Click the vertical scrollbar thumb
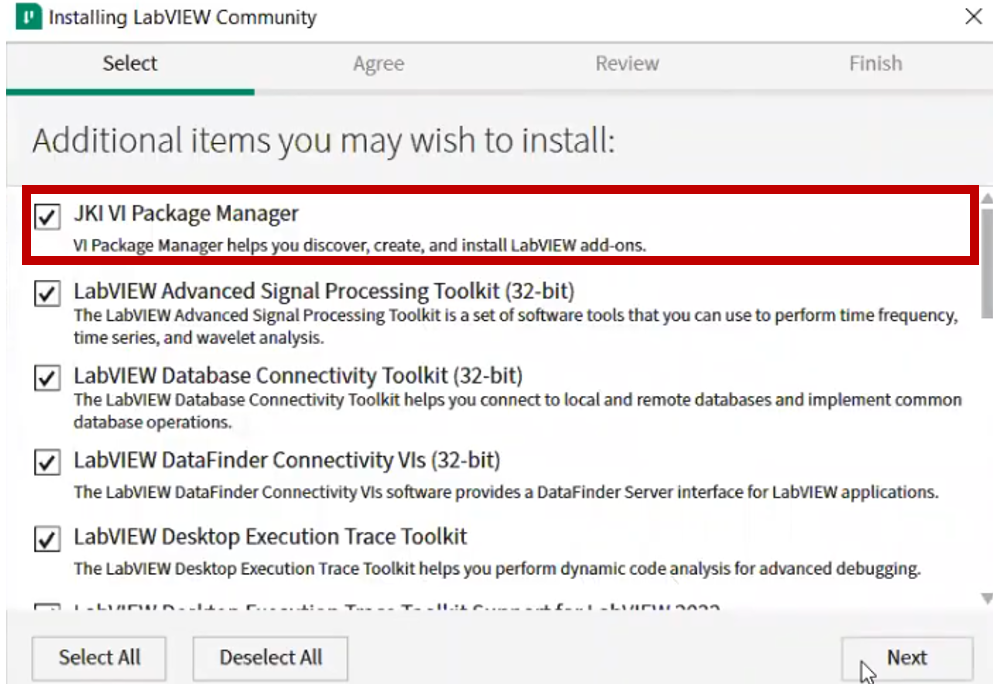 [987, 263]
